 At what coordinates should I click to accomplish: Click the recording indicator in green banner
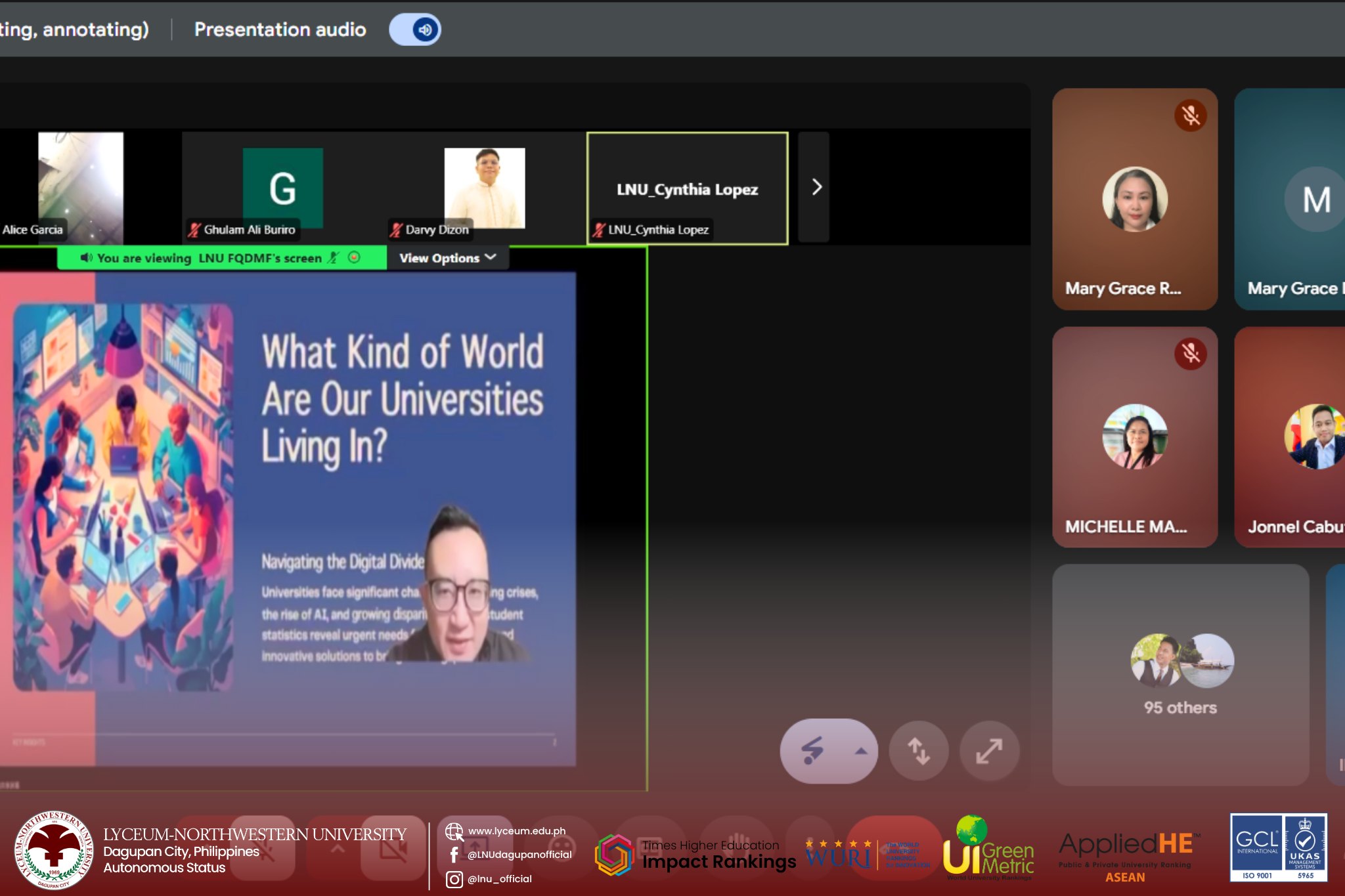pyautogui.click(x=354, y=257)
